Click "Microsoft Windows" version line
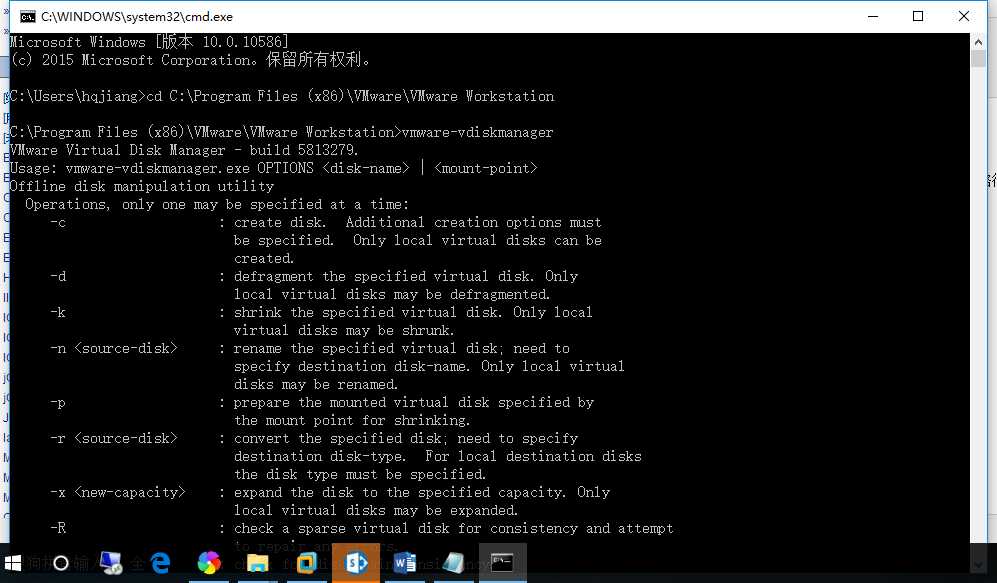The width and height of the screenshot is (997, 583). click(149, 42)
